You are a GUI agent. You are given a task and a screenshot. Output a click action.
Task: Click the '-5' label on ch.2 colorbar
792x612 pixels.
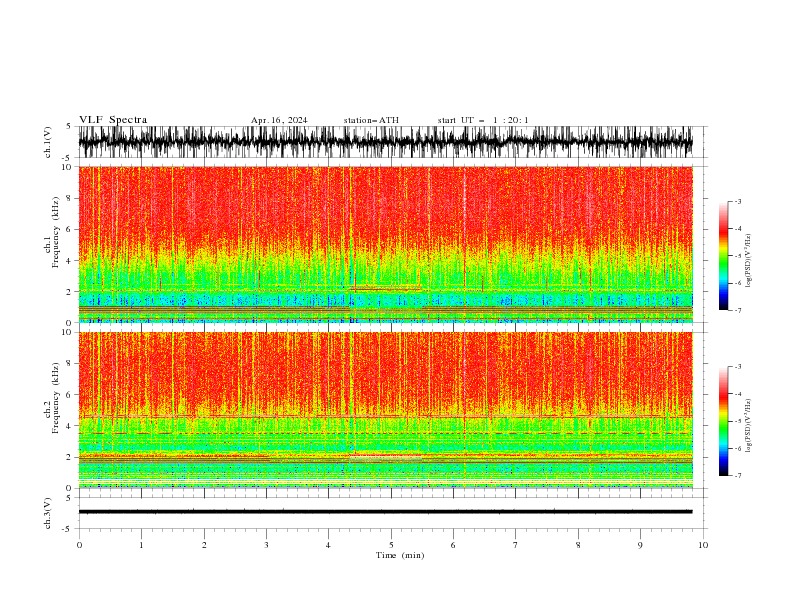(x=737, y=421)
